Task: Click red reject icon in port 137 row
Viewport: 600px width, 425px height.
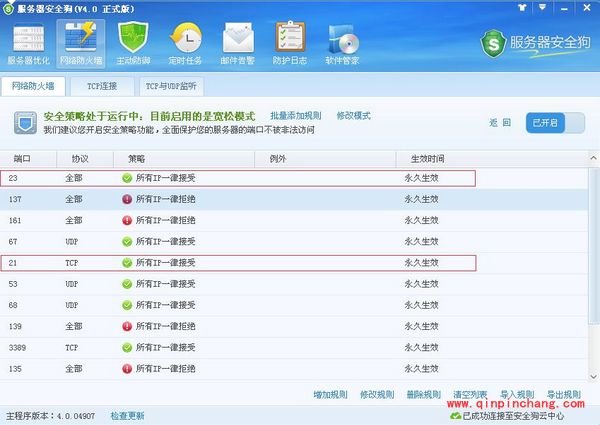Action: [127, 199]
